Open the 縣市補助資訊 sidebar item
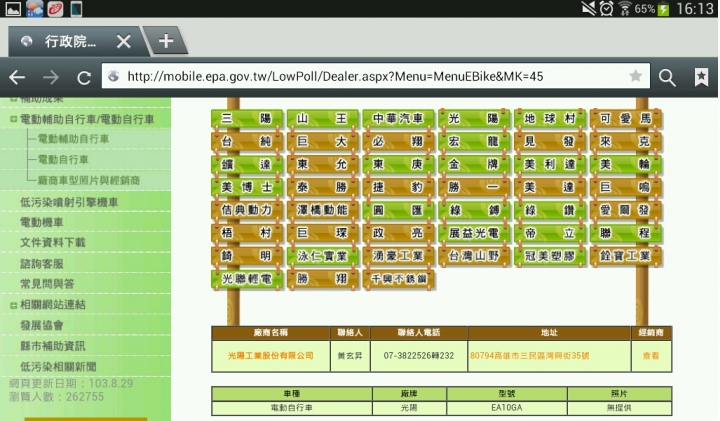The image size is (720, 421). 52,346
